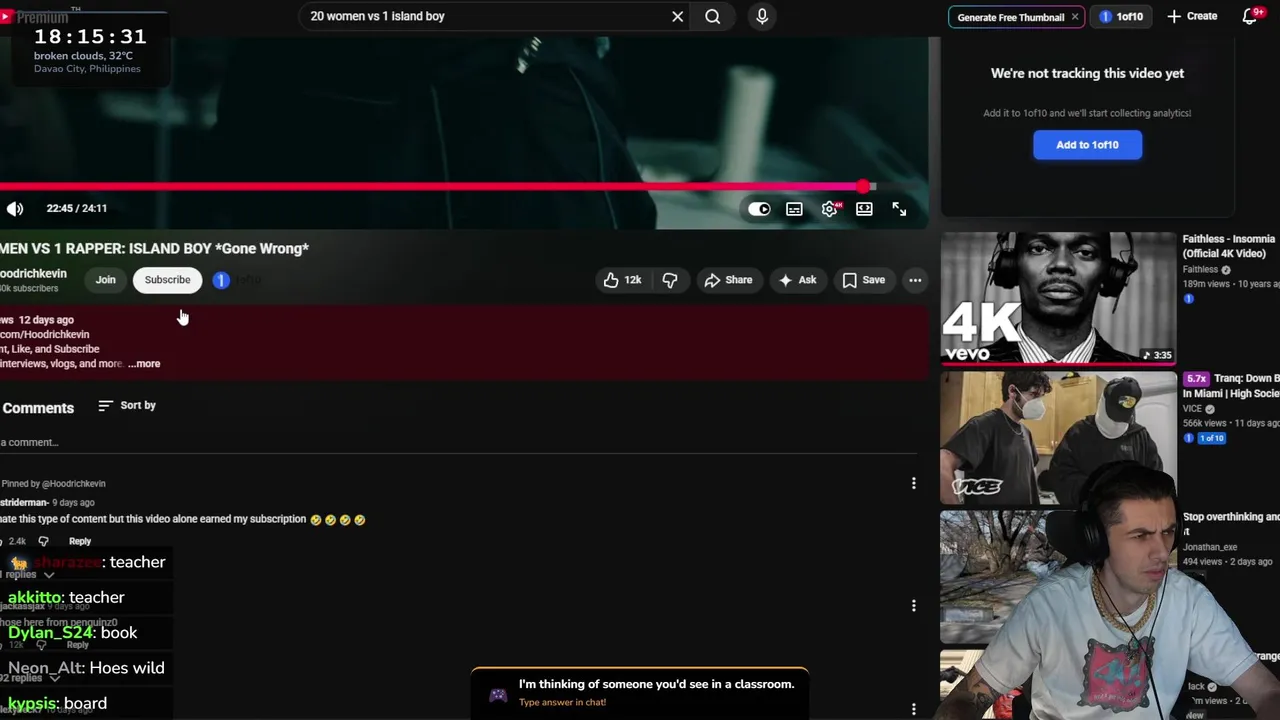1280x720 pixels.
Task: Click blue 1of10 badge beside Subscribe
Action: click(x=221, y=280)
